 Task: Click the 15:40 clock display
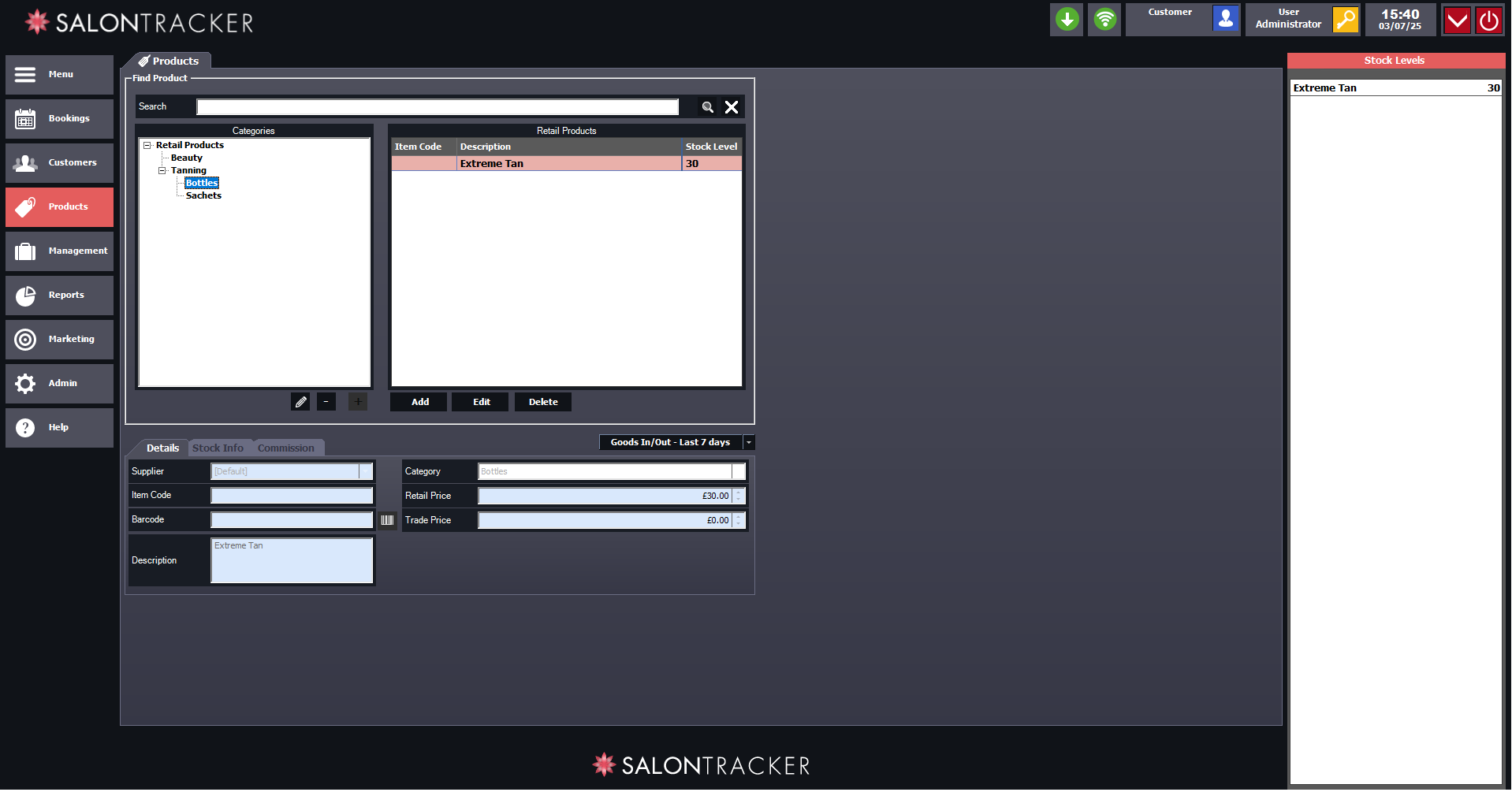point(1400,20)
